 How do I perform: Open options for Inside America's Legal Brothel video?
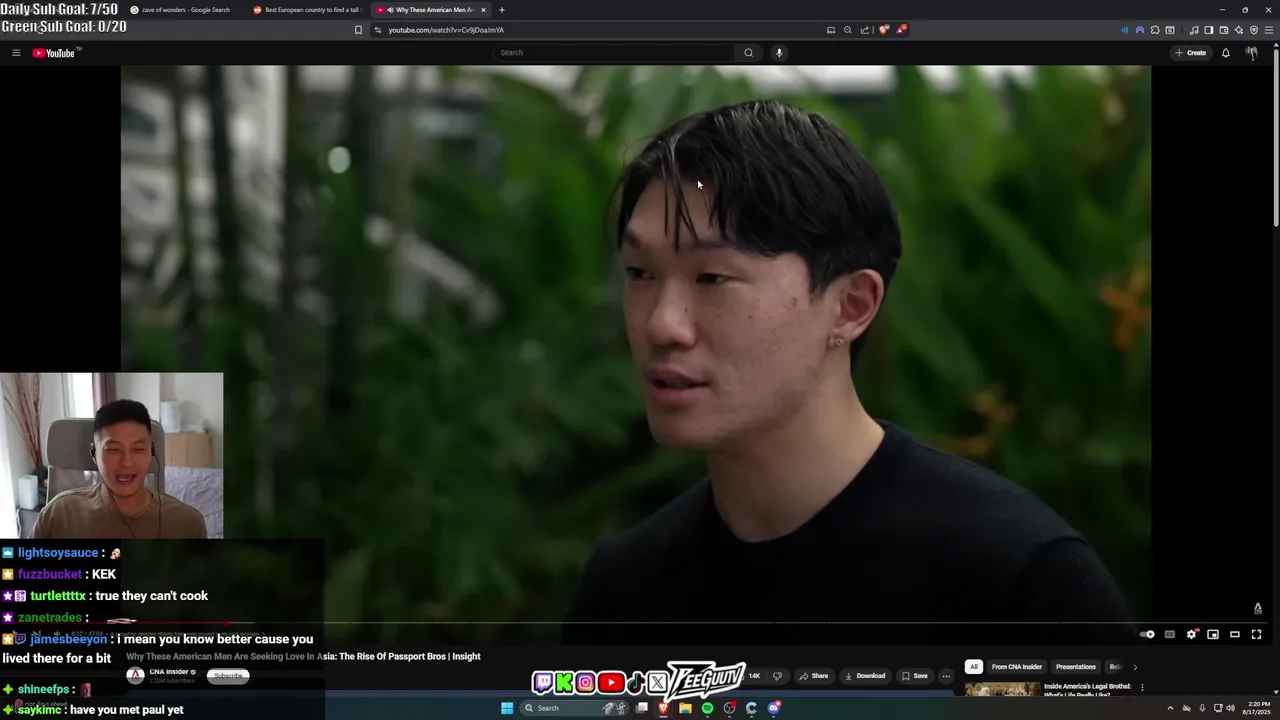point(1142,687)
